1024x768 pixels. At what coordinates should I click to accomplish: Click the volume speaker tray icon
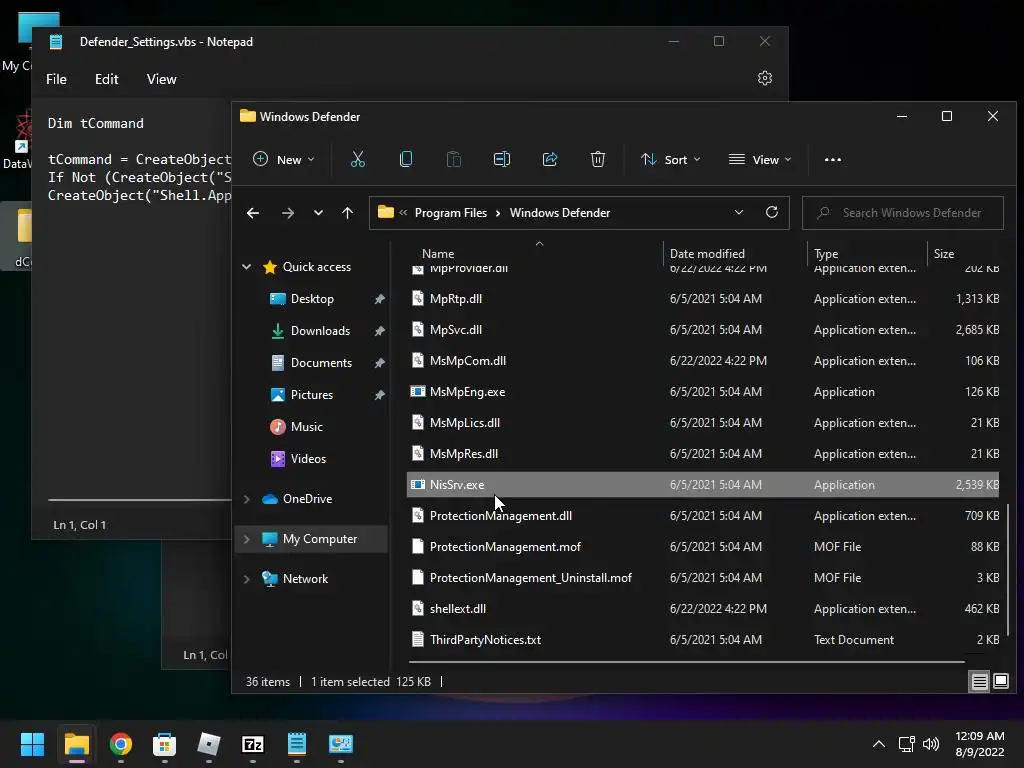[x=931, y=744]
